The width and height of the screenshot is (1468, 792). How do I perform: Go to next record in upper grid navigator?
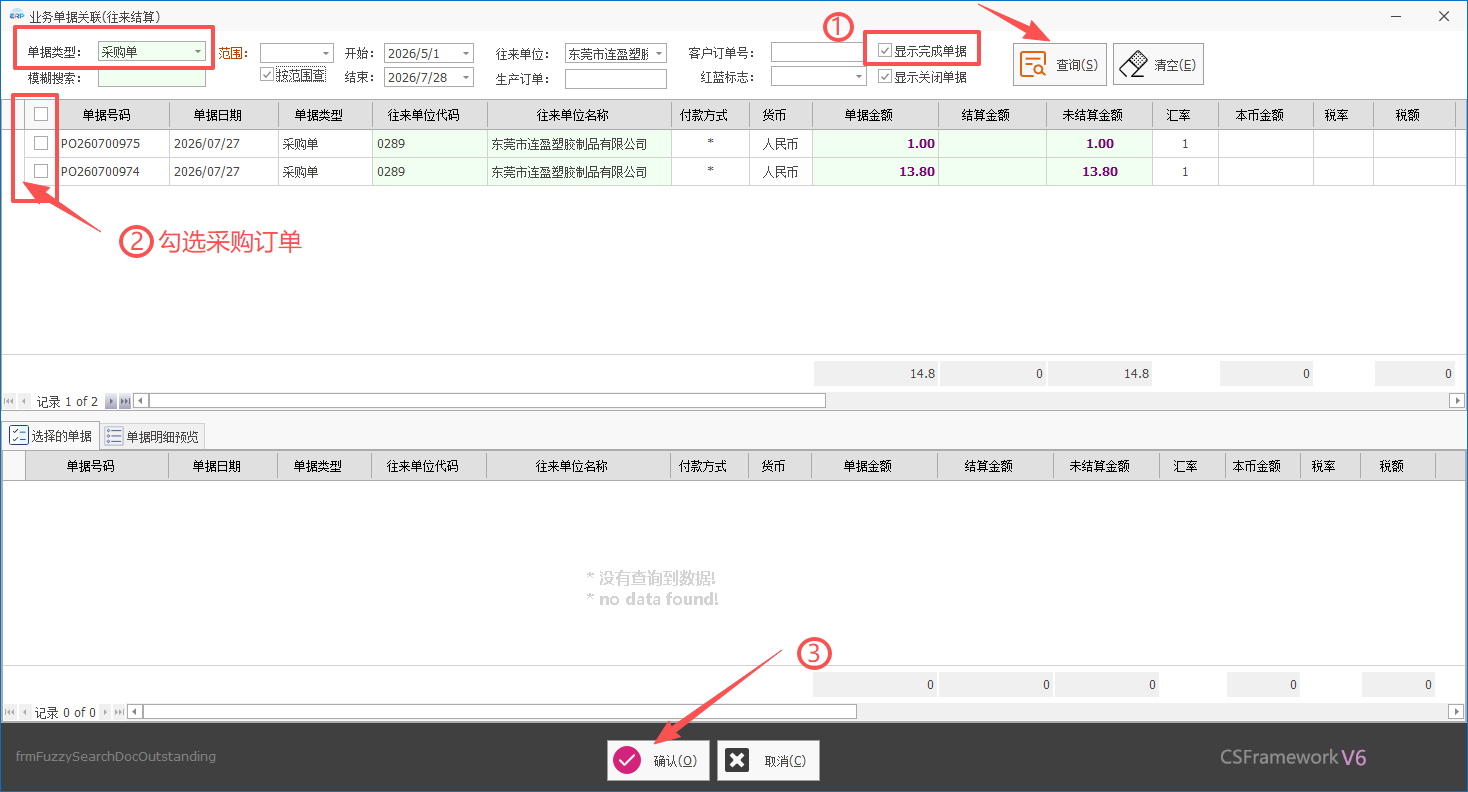pyautogui.click(x=111, y=401)
